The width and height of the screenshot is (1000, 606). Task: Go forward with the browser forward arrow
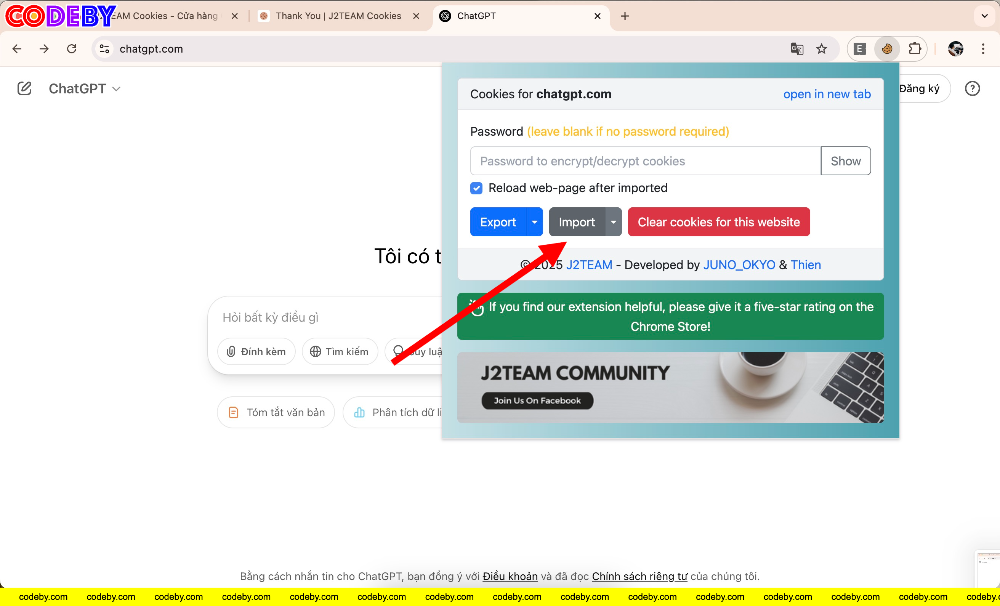click(44, 49)
